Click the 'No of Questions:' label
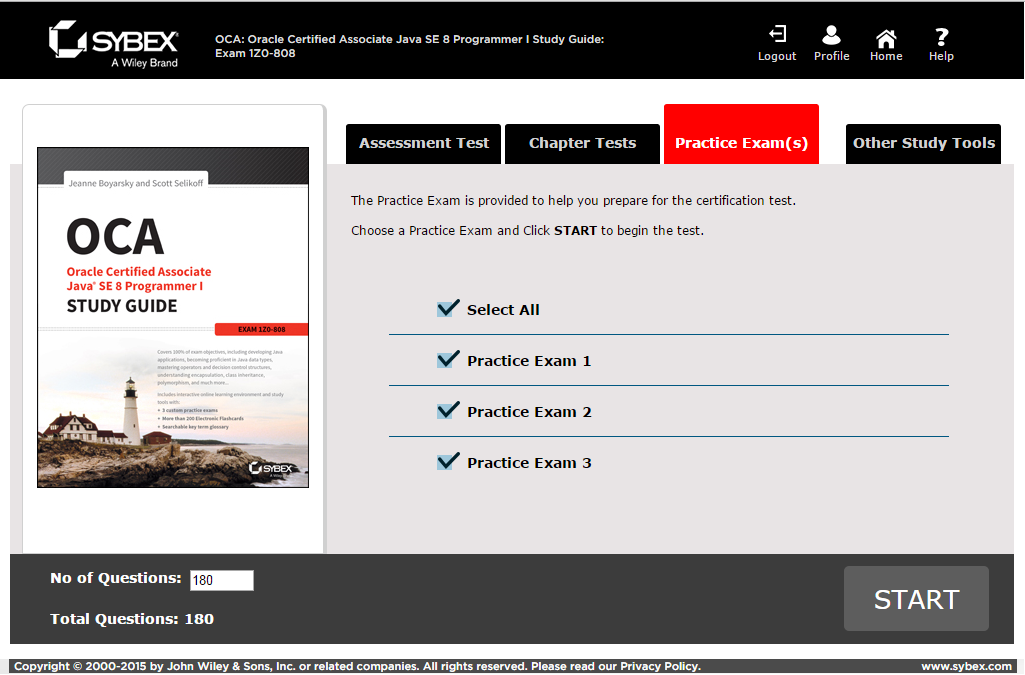The image size is (1025, 675). (116, 578)
